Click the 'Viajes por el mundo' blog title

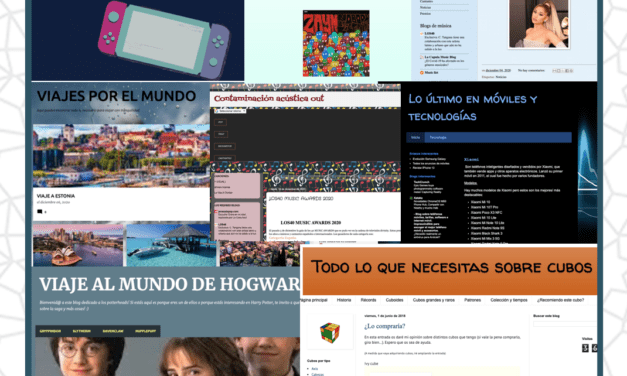coord(116,96)
